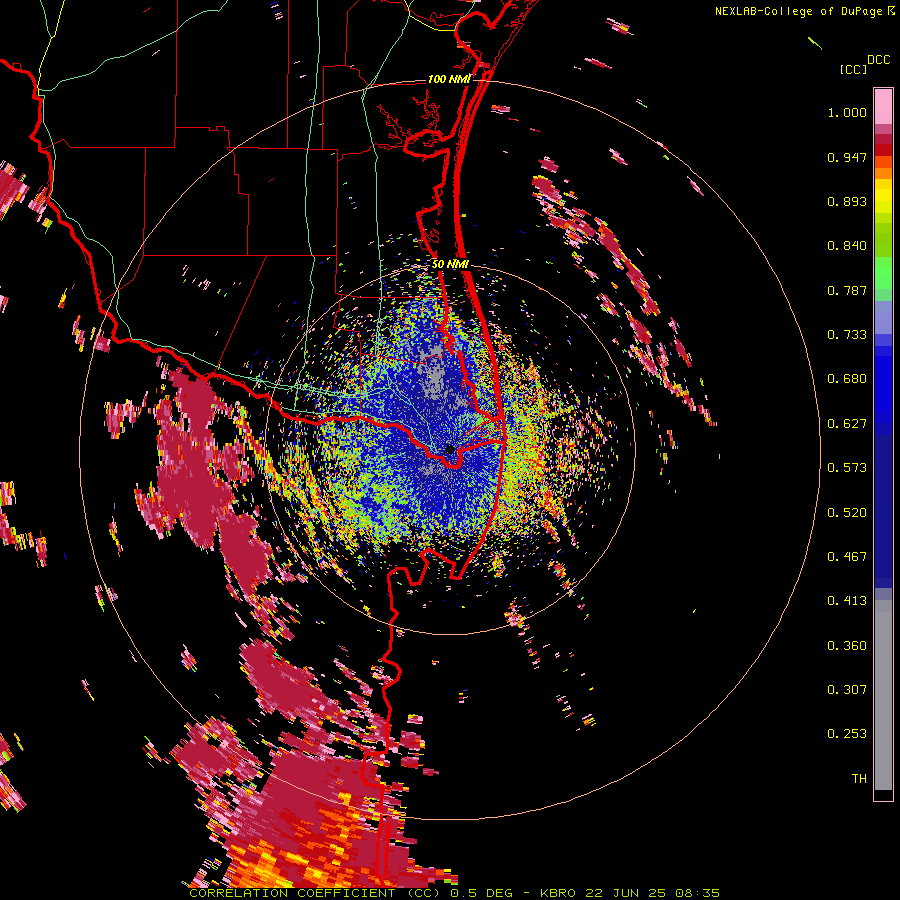The image size is (900, 900).
Task: Click the [CC] units label
Action: pyautogui.click(x=854, y=69)
